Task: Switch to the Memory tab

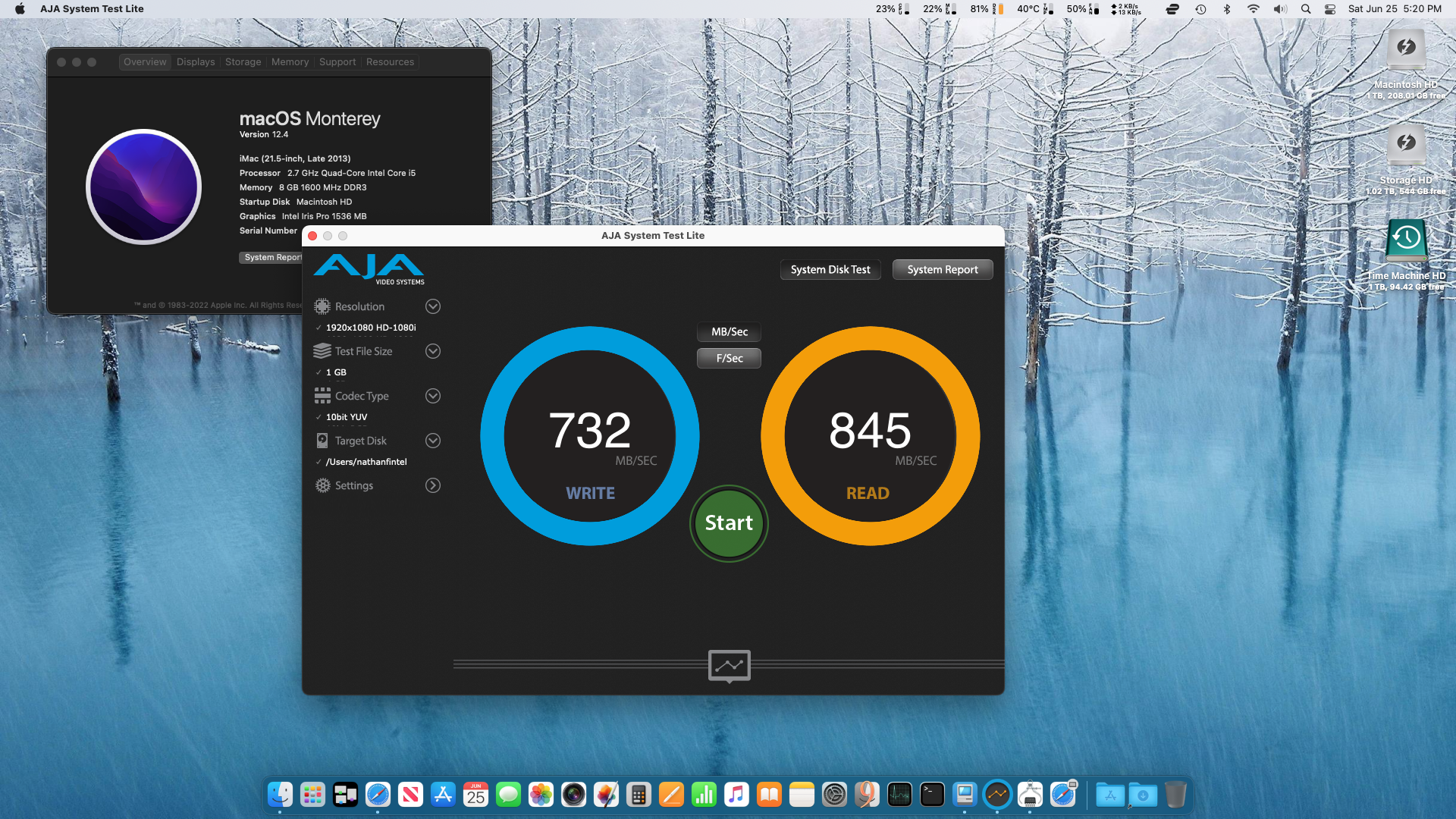Action: (x=290, y=62)
